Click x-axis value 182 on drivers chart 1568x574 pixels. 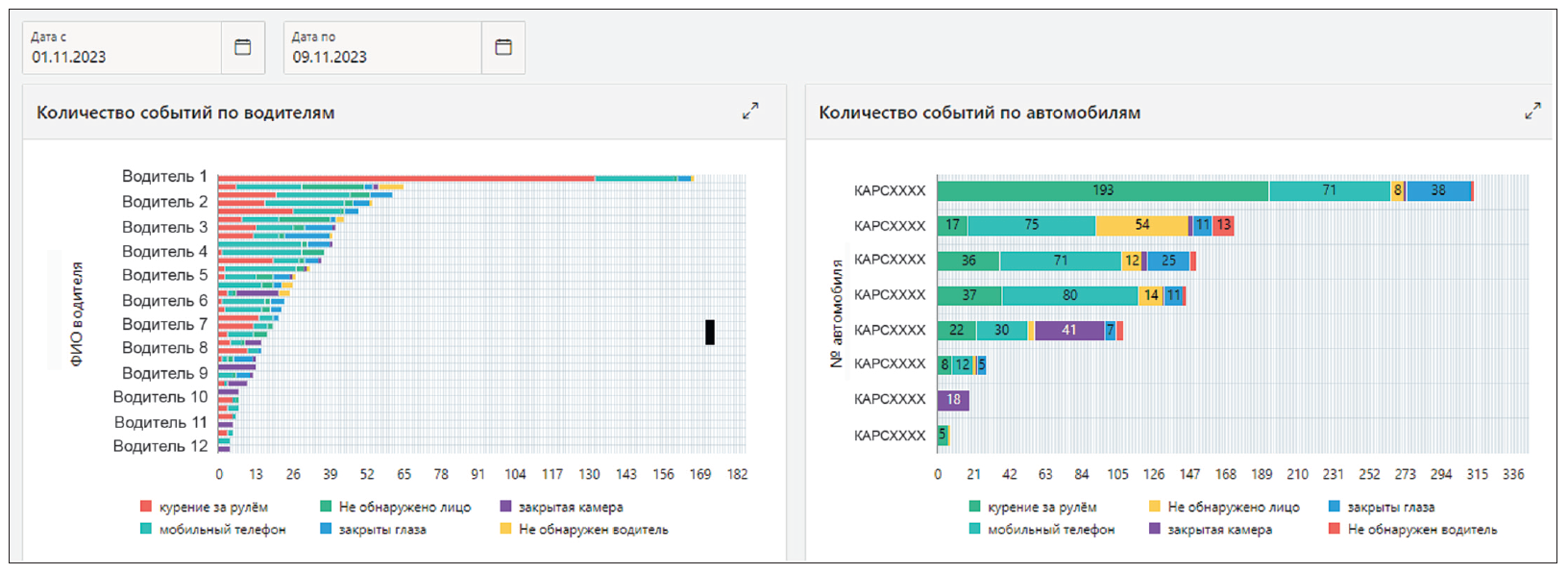737,474
